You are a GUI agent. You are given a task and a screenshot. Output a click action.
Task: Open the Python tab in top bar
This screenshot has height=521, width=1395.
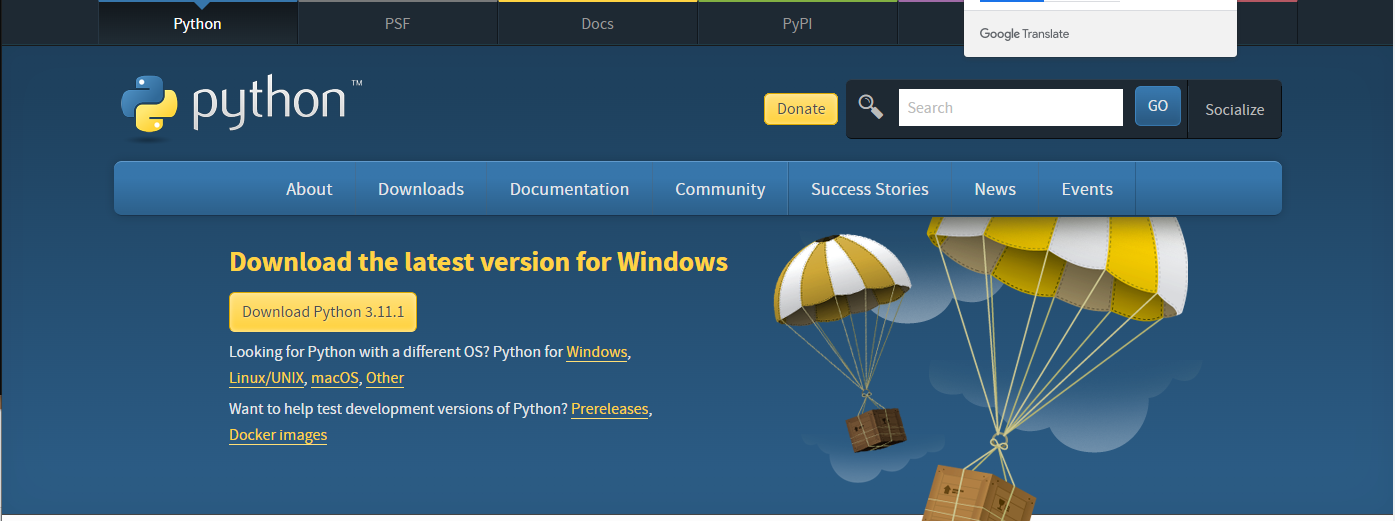pyautogui.click(x=198, y=23)
